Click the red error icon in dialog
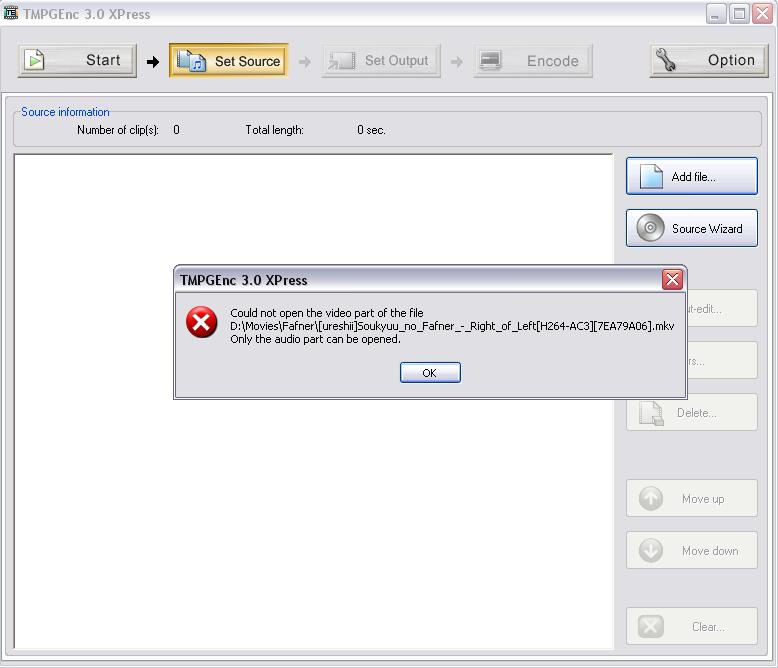778x668 pixels. 201,323
